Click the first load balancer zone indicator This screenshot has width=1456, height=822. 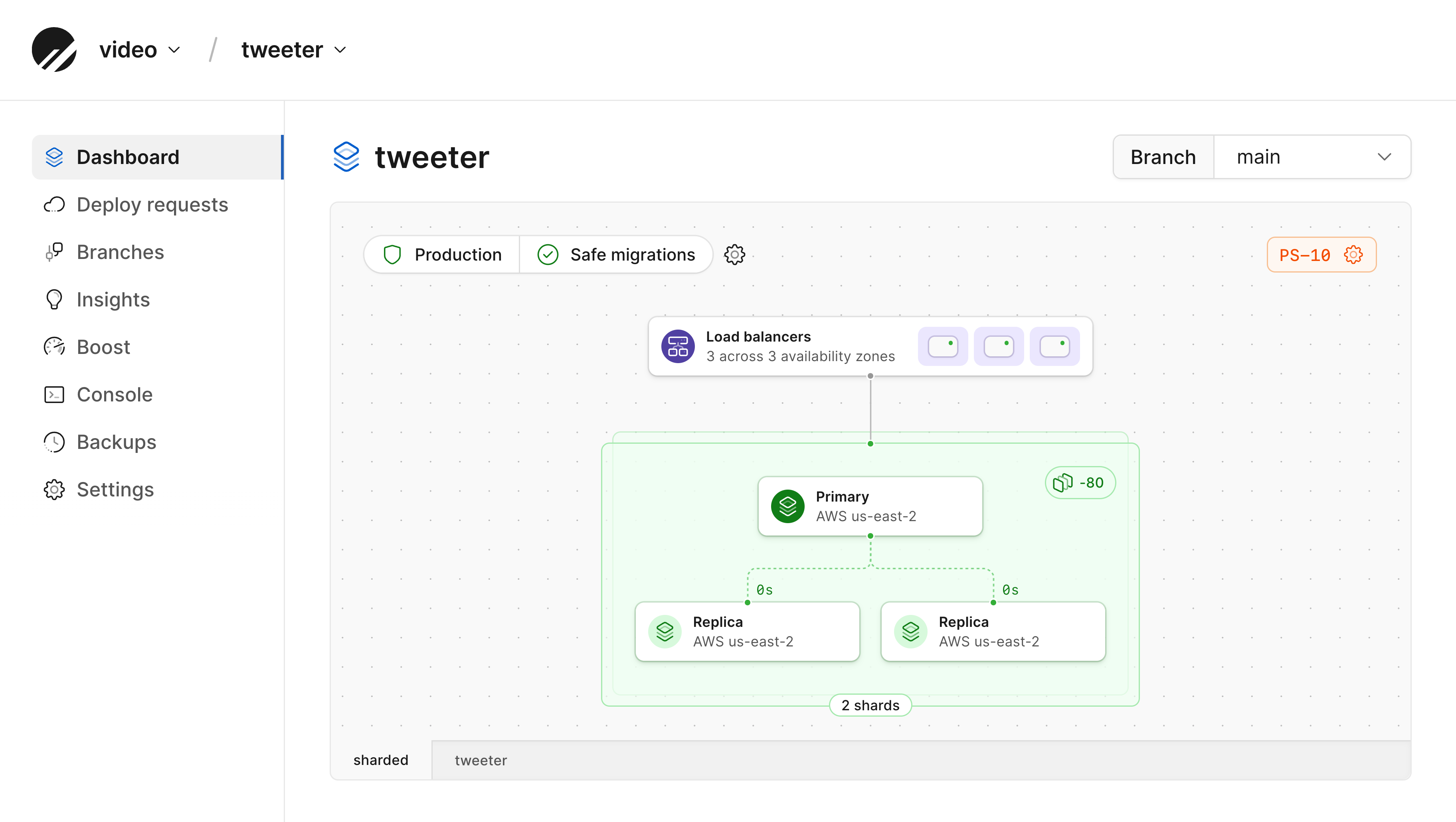click(942, 346)
